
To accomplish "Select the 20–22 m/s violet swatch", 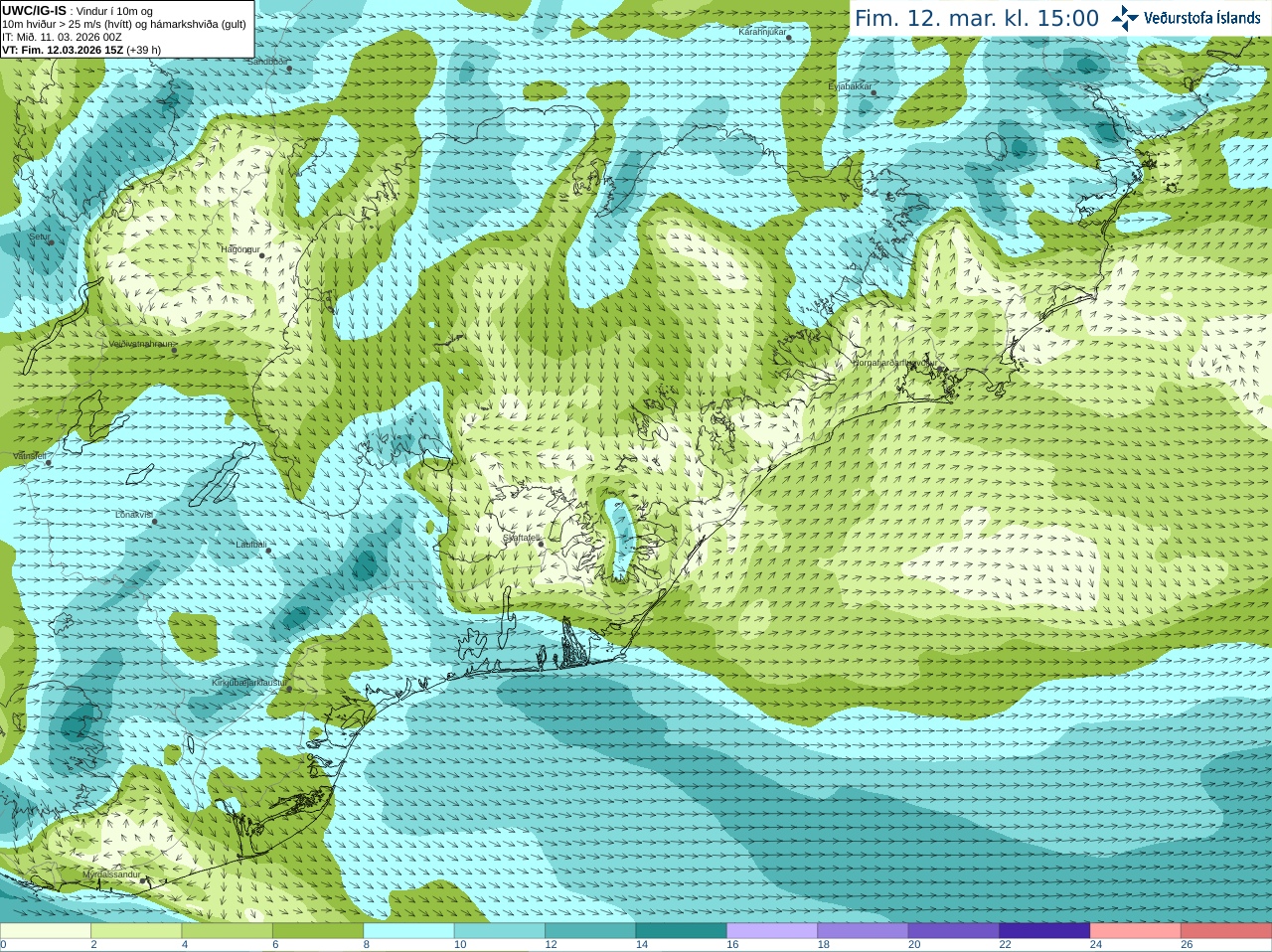I will click(954, 931).
